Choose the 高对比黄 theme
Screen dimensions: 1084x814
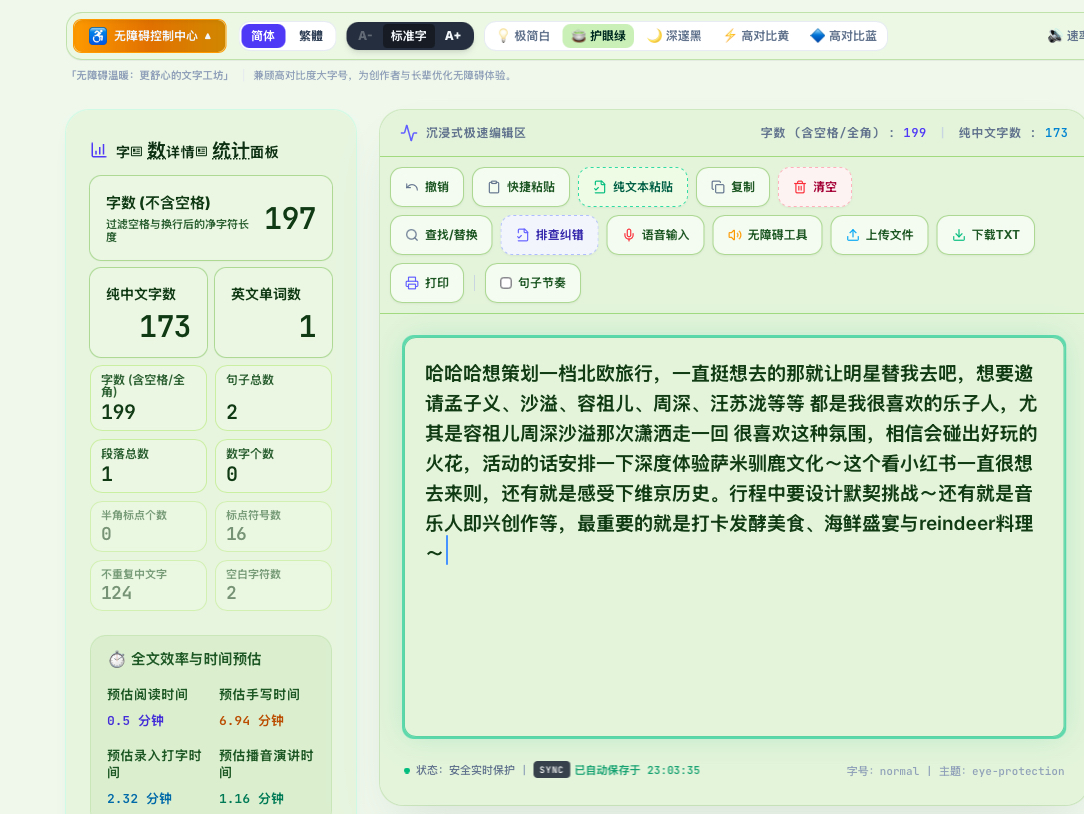click(756, 36)
